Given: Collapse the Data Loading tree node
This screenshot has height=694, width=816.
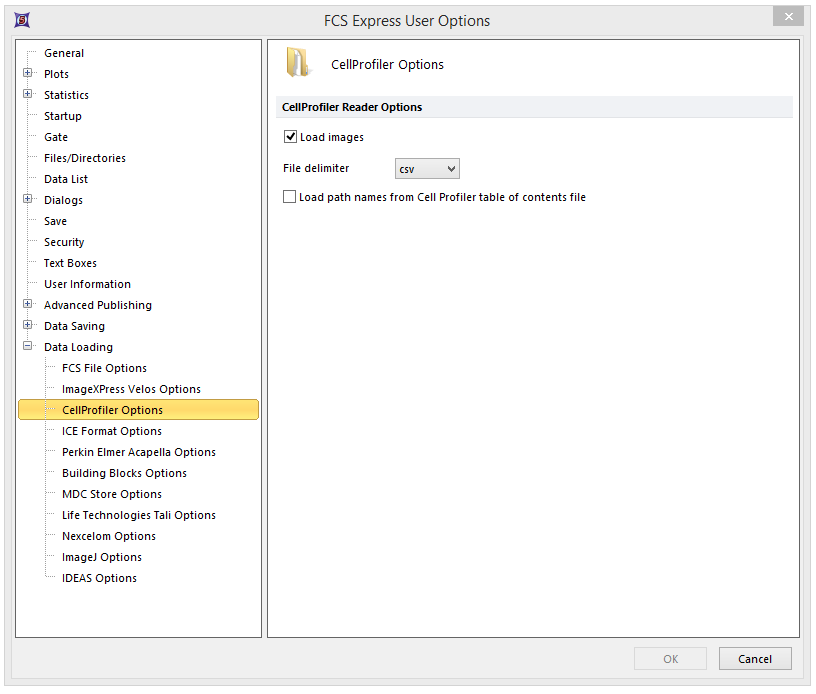Looking at the screenshot, I should pyautogui.click(x=28, y=347).
